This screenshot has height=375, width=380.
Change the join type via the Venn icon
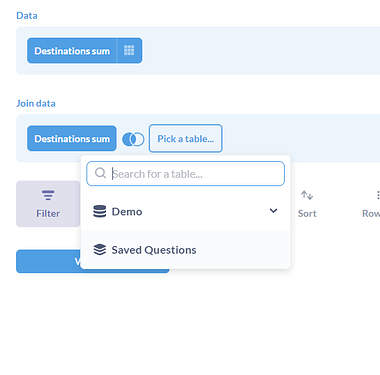click(x=133, y=139)
